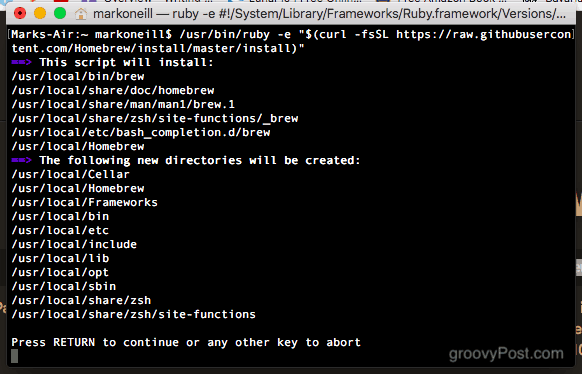The width and height of the screenshot is (582, 374).
Task: Click the purple arrow before 'The following new directories'
Action: [x=21, y=160]
